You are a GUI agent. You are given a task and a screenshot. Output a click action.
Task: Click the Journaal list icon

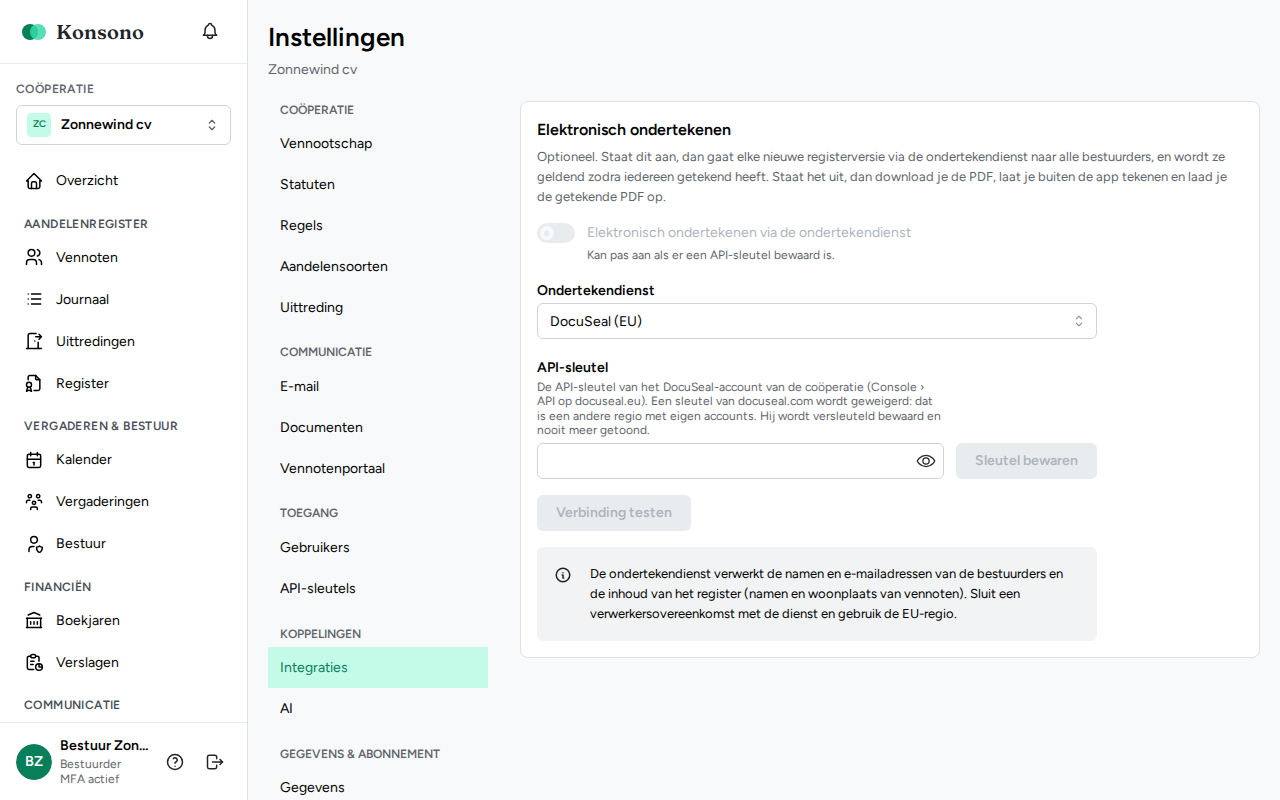(x=34, y=300)
